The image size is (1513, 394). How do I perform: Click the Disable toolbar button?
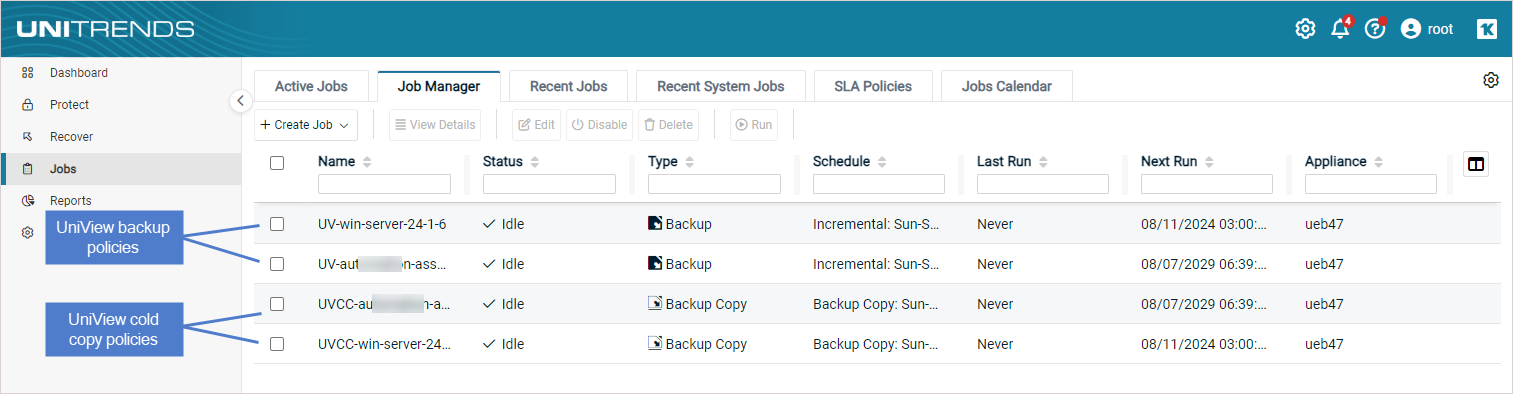[x=600, y=125]
